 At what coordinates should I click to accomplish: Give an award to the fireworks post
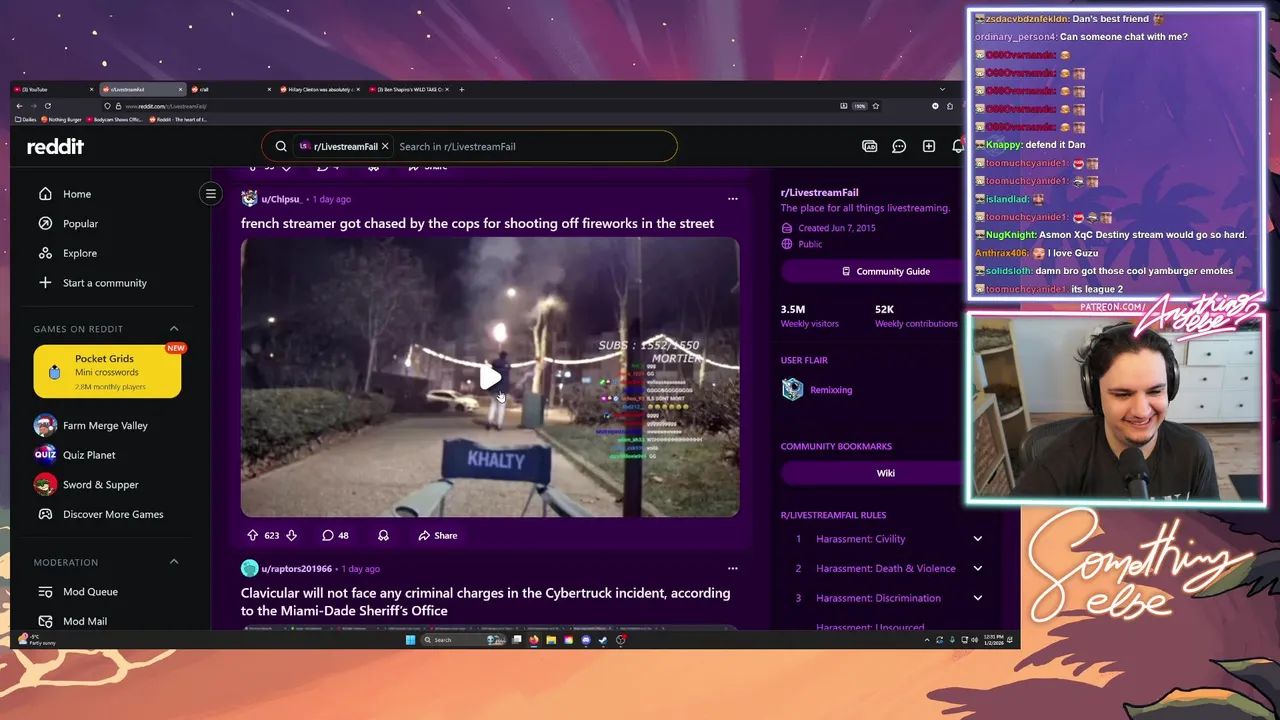point(383,535)
